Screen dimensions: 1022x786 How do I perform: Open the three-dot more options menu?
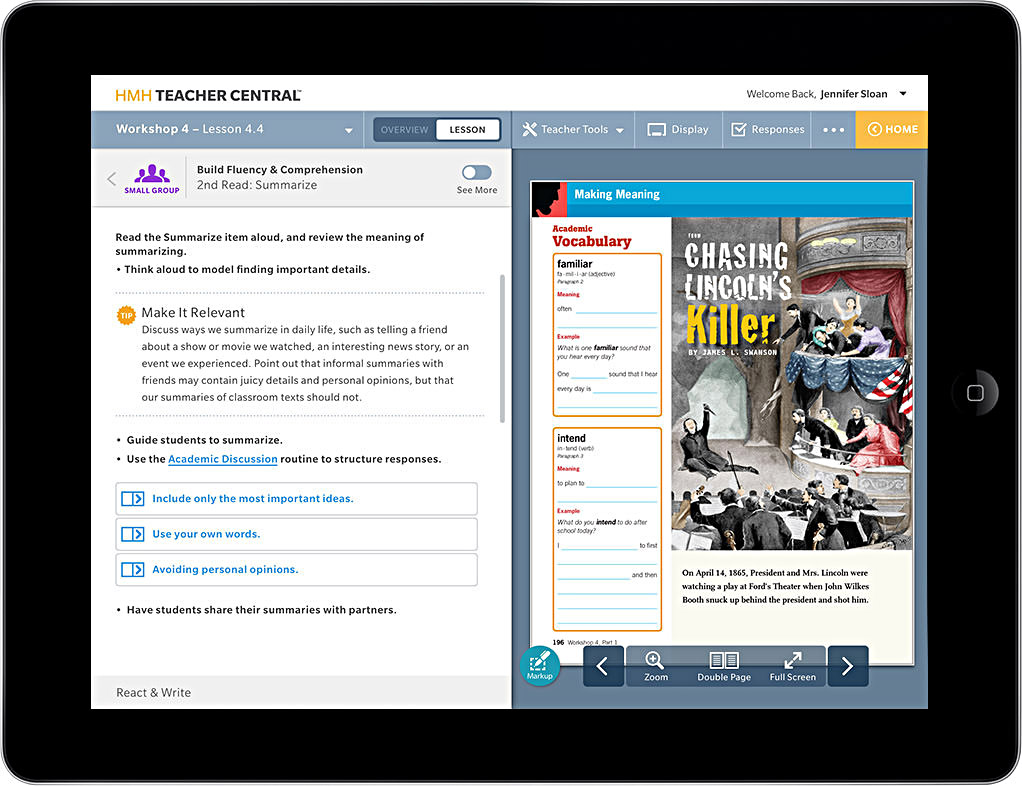[834, 130]
